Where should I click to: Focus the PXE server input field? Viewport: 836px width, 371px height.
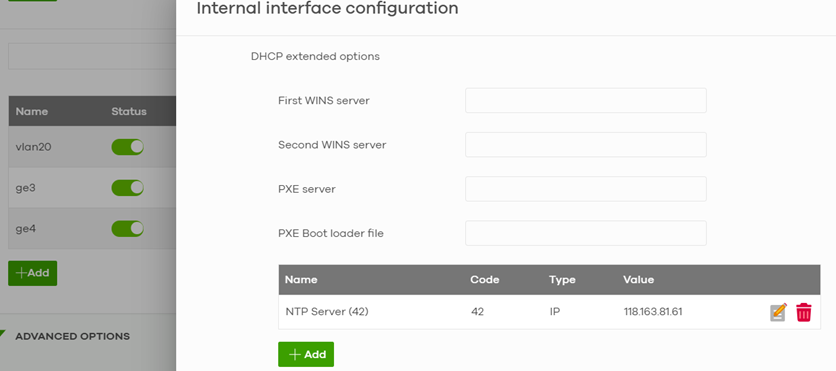pyautogui.click(x=585, y=189)
